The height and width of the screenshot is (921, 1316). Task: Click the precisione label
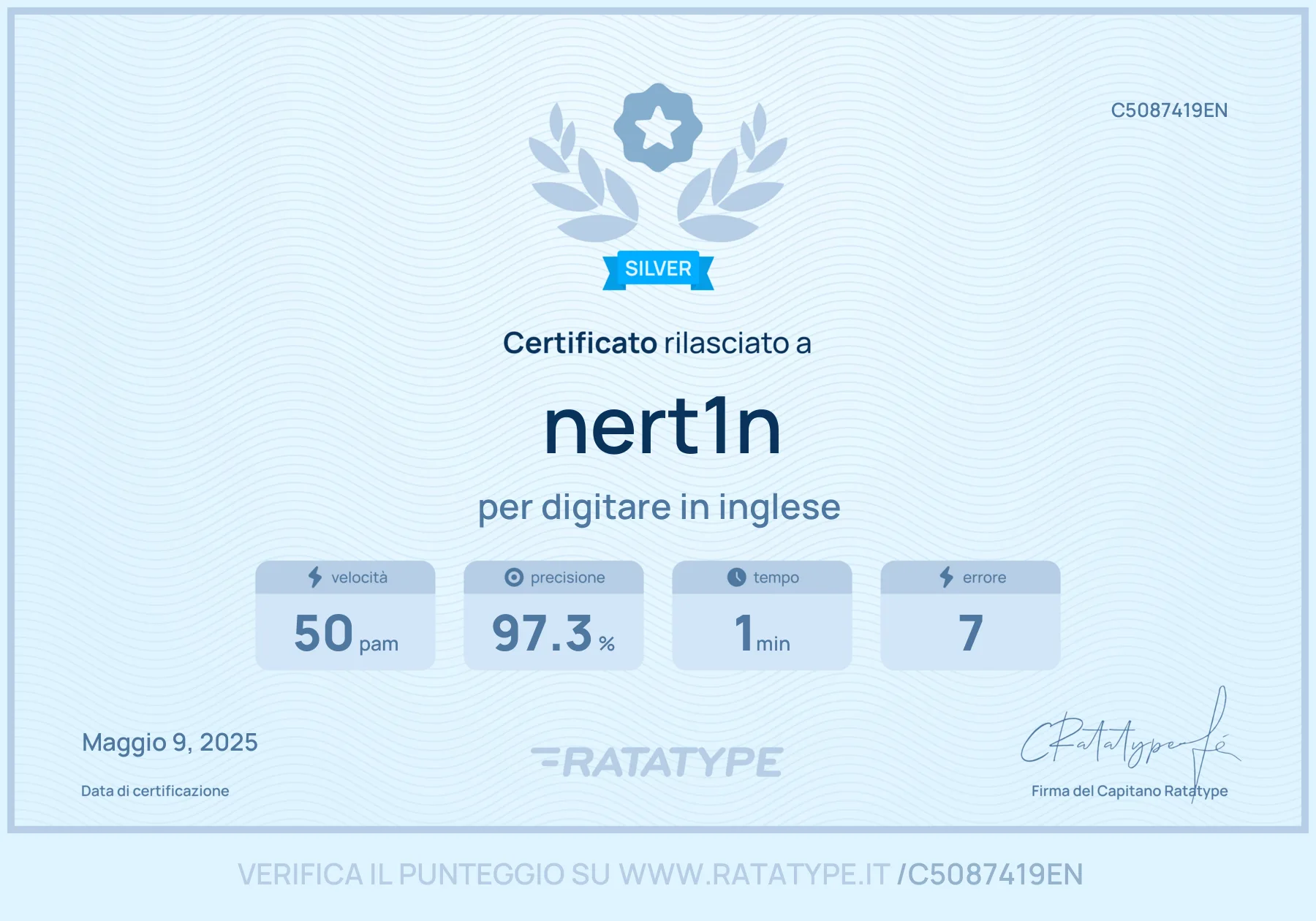point(567,577)
